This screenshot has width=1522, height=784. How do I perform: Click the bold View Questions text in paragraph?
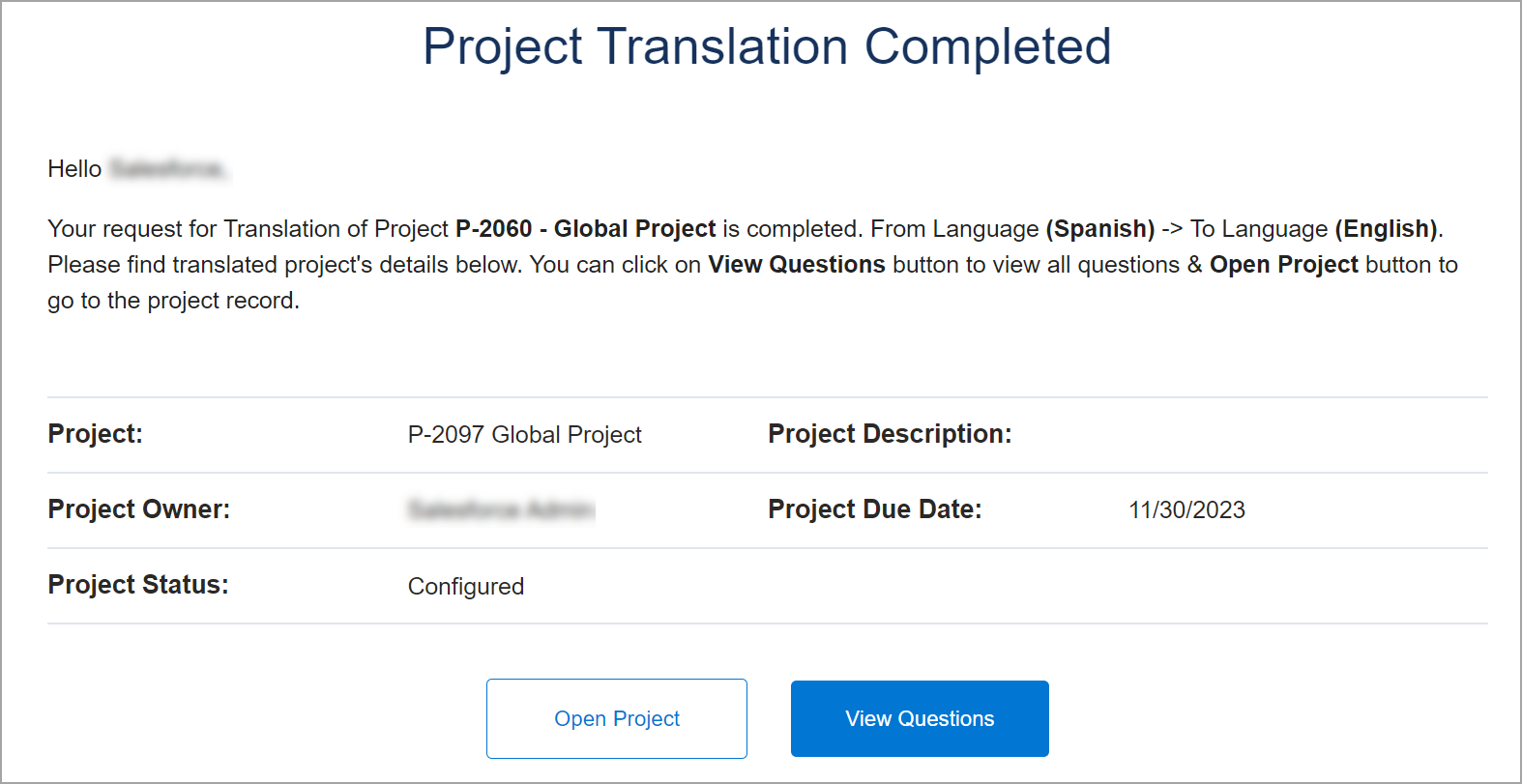click(x=797, y=265)
